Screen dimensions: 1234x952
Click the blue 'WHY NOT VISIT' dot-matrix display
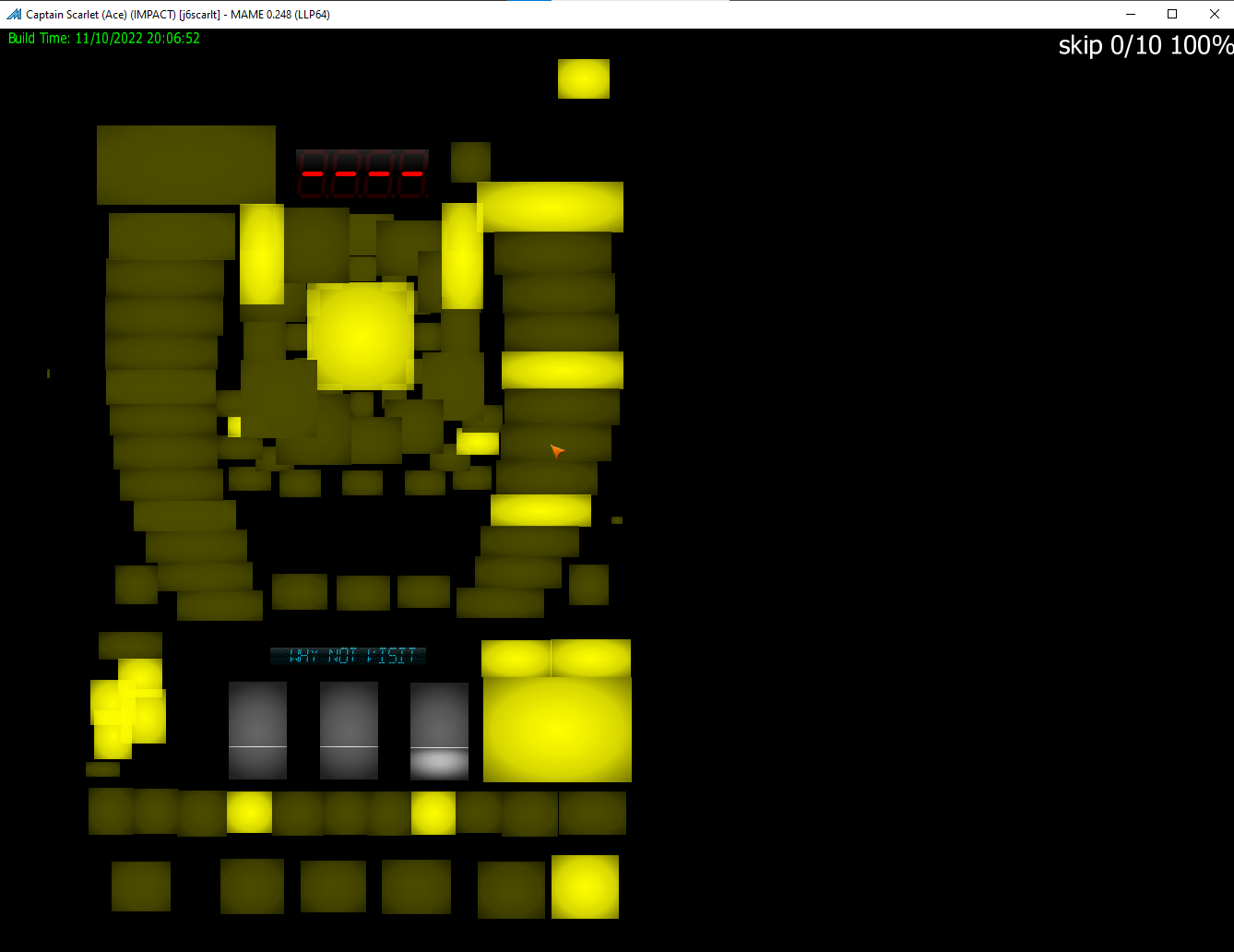[x=349, y=656]
